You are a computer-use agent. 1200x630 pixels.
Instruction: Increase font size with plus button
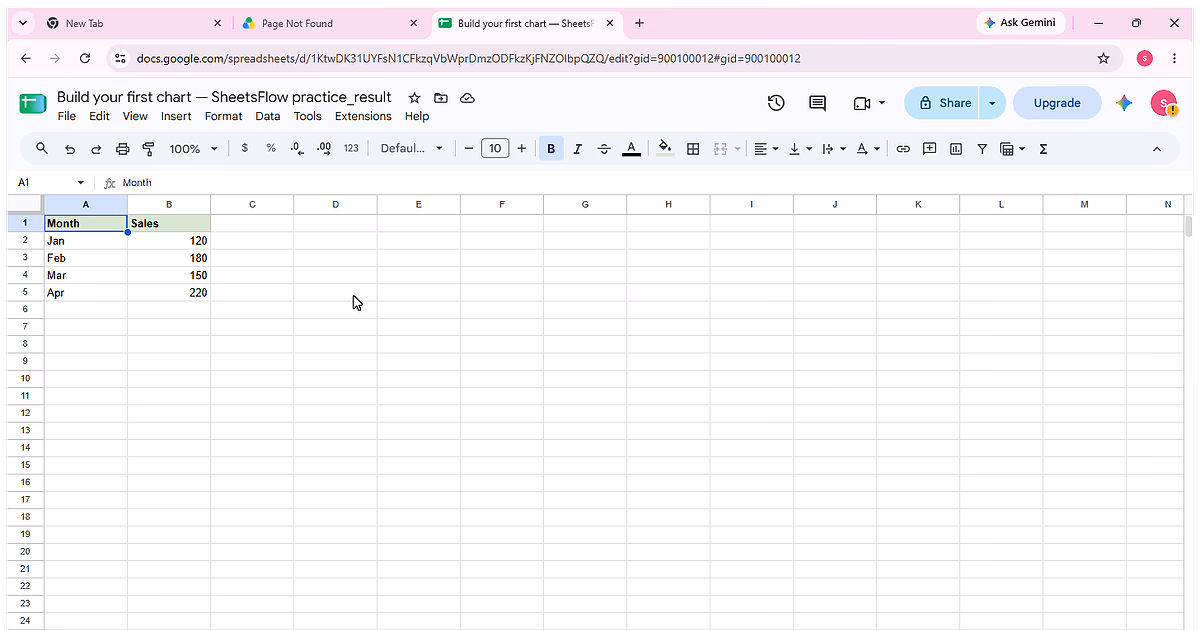tap(521, 148)
